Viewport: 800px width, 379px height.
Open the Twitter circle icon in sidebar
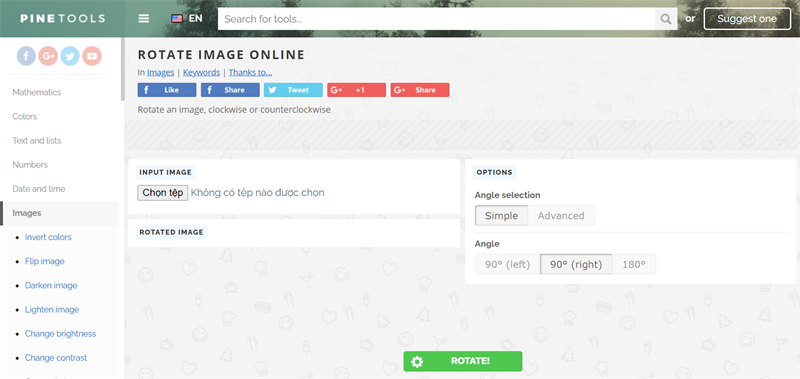[70, 56]
